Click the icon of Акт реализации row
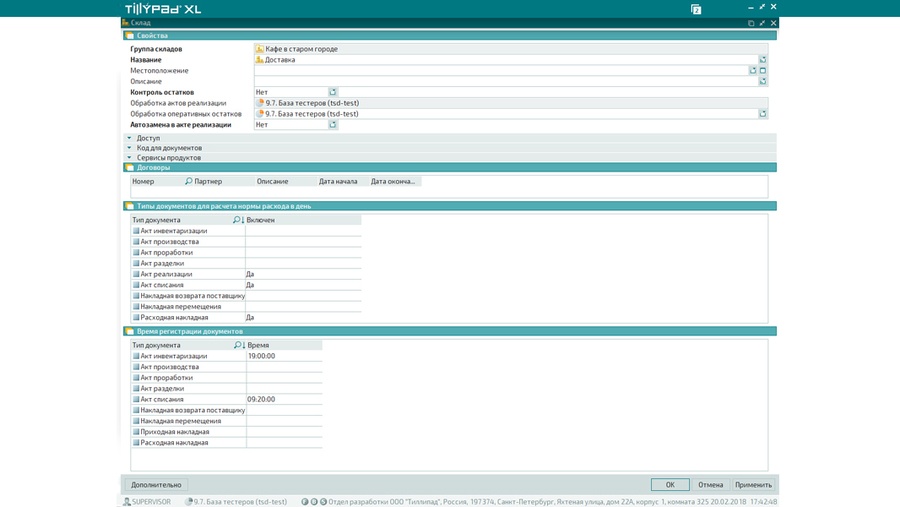Screen dimensions: 900x507 [136, 274]
